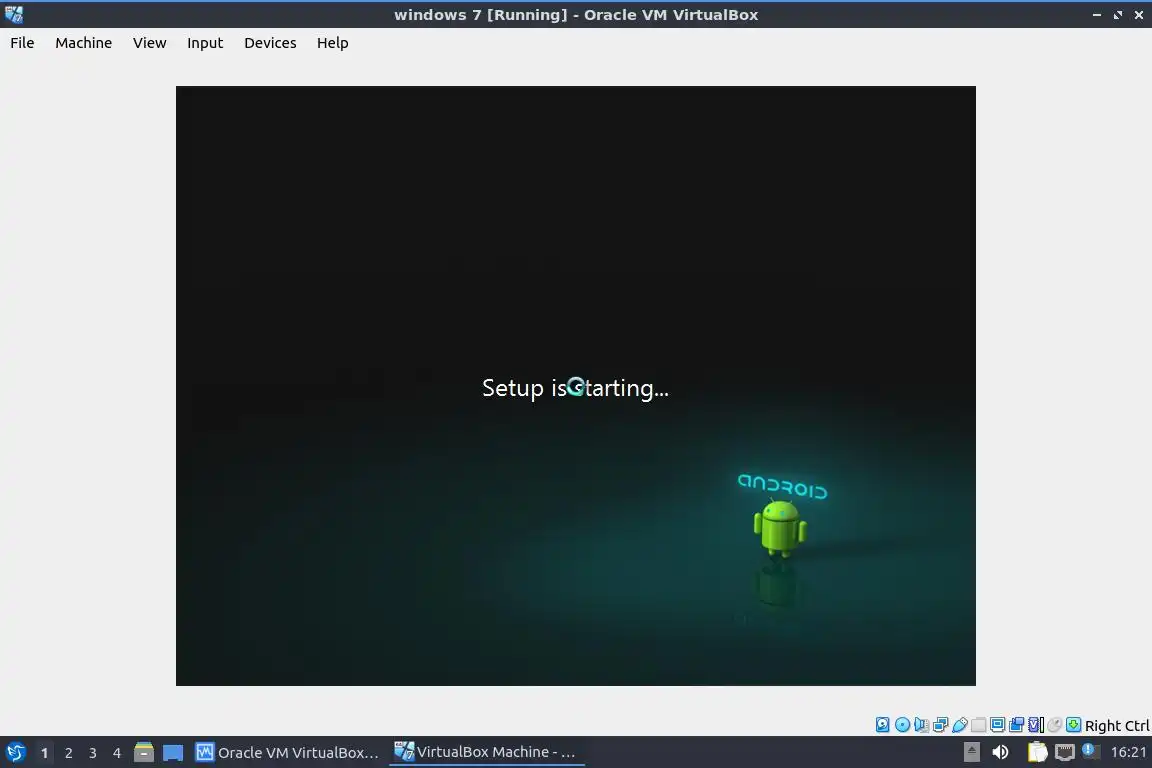Click the keyboard capture green arrow icon

pos(1073,725)
